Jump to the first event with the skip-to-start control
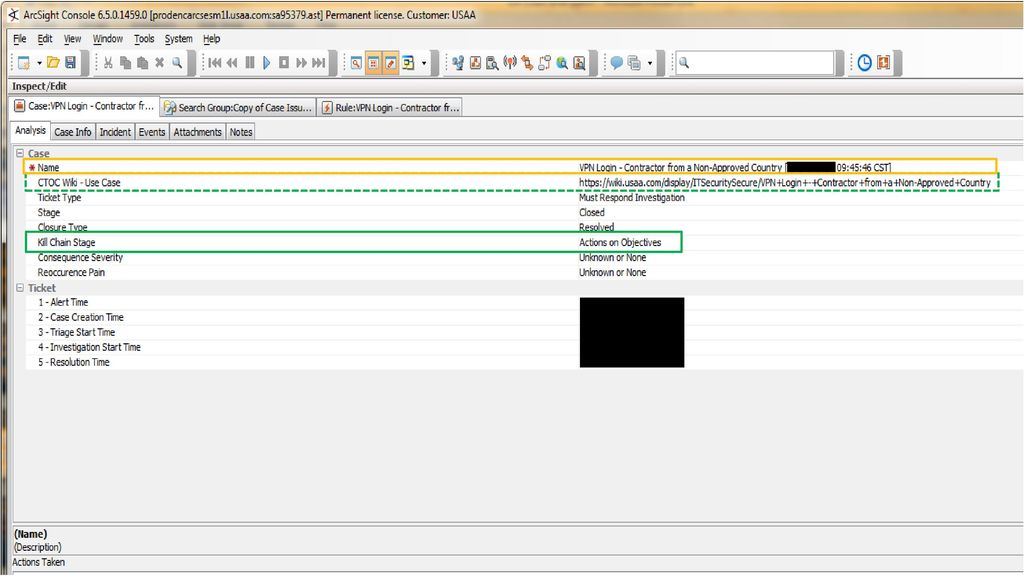The height and width of the screenshot is (576, 1024). 215,63
